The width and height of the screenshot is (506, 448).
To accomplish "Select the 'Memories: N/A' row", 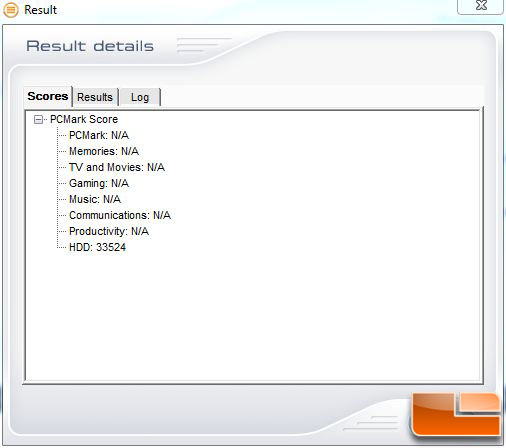I will pos(104,151).
